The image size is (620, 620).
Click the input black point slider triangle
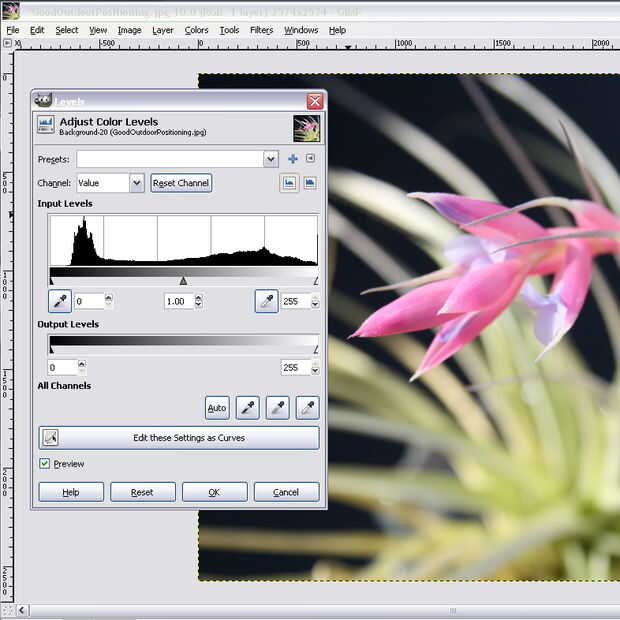[51, 281]
